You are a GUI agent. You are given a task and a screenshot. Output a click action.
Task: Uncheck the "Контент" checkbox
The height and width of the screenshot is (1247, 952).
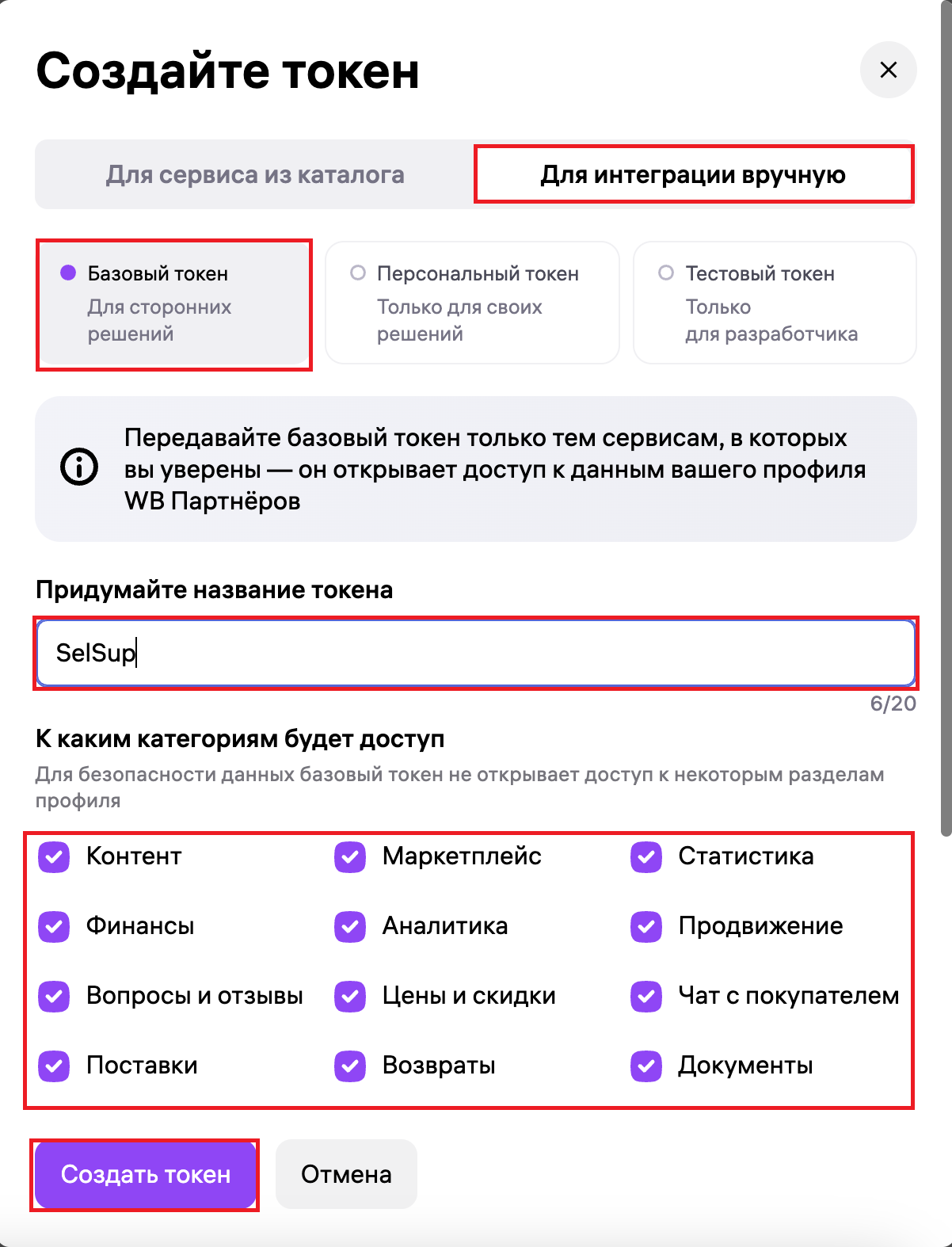[x=55, y=856]
